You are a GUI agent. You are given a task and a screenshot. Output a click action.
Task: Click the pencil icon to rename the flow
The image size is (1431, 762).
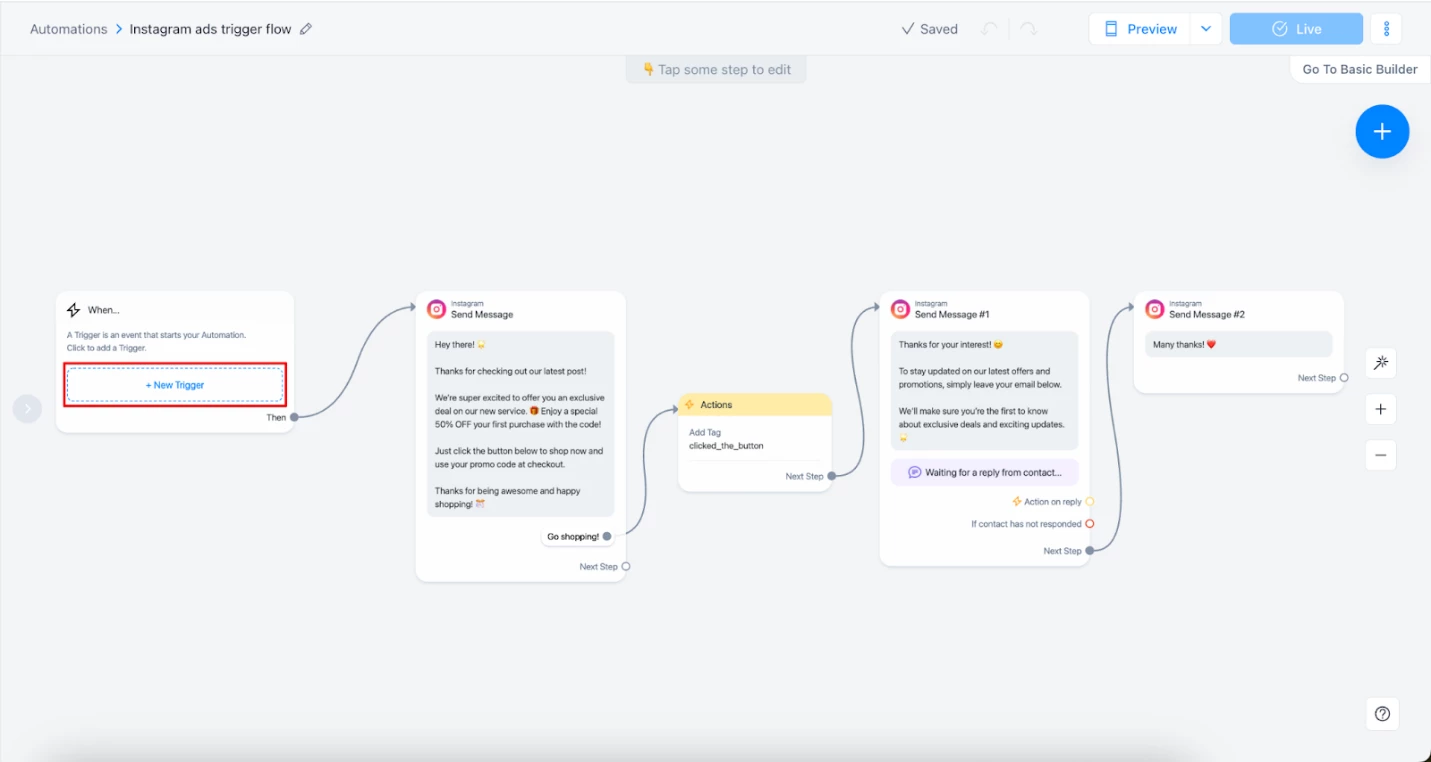306,29
